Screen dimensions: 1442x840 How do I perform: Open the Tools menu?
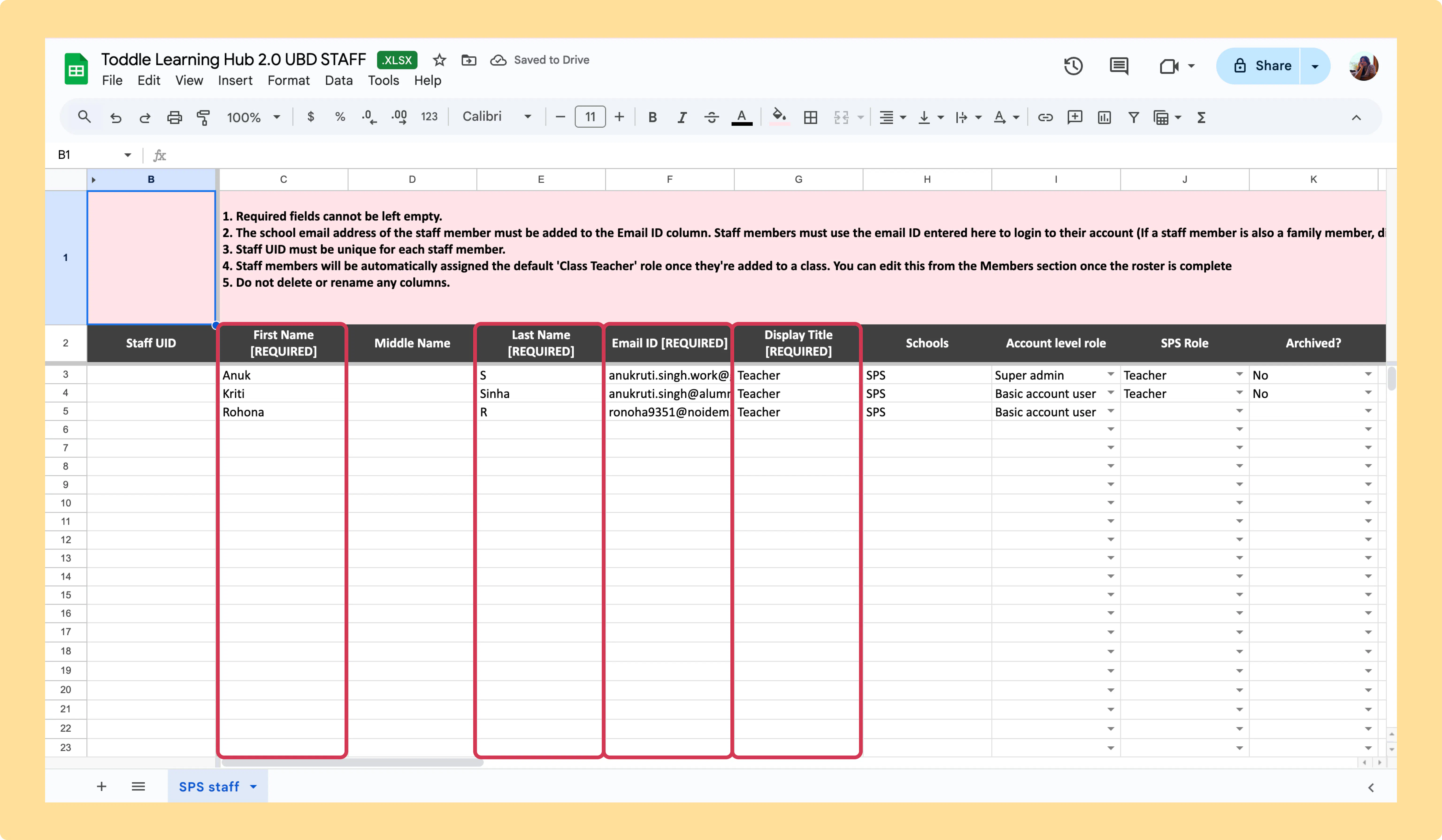(384, 81)
